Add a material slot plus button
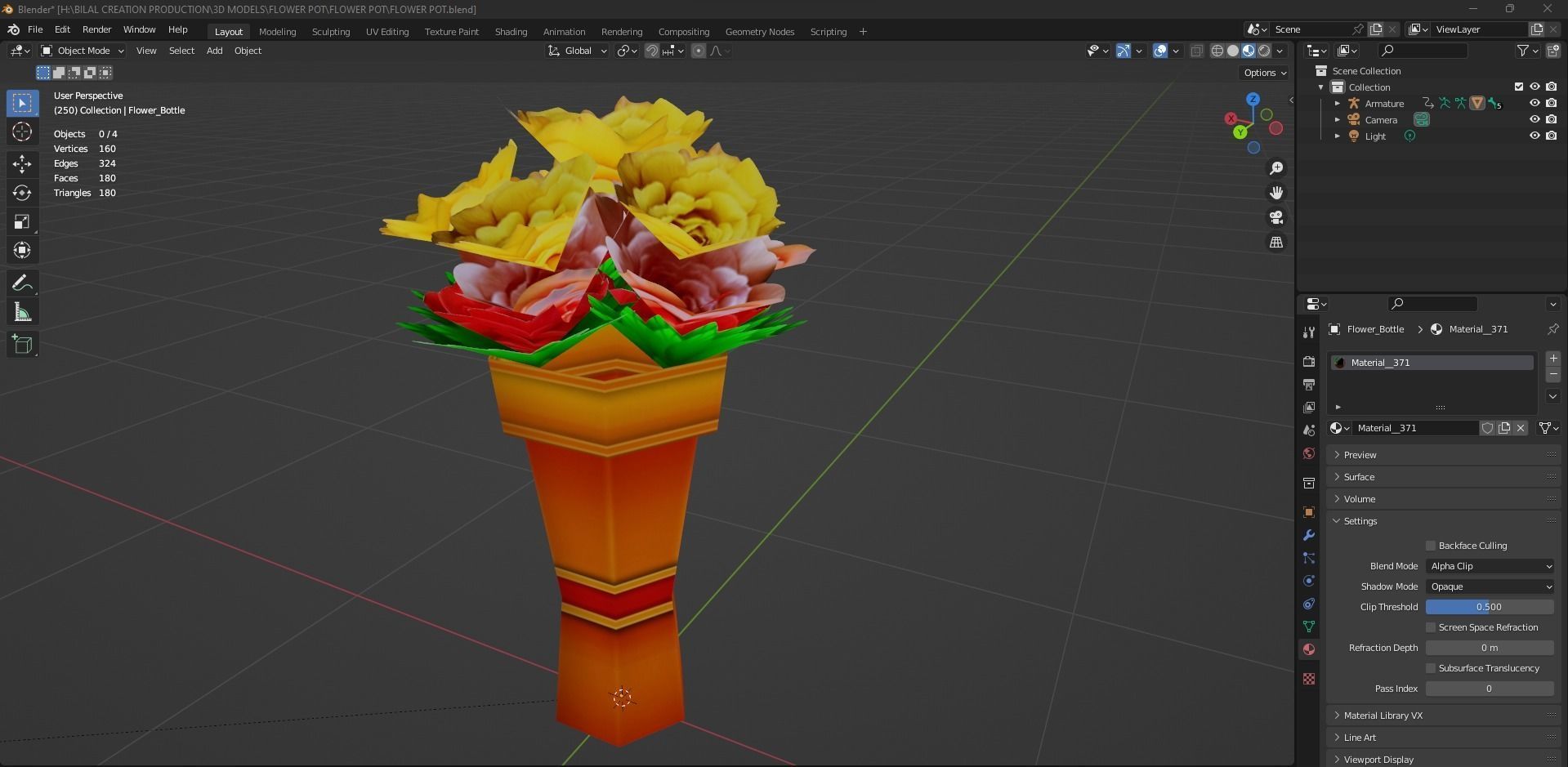Screen dimensions: 1568x767 coord(1552,359)
